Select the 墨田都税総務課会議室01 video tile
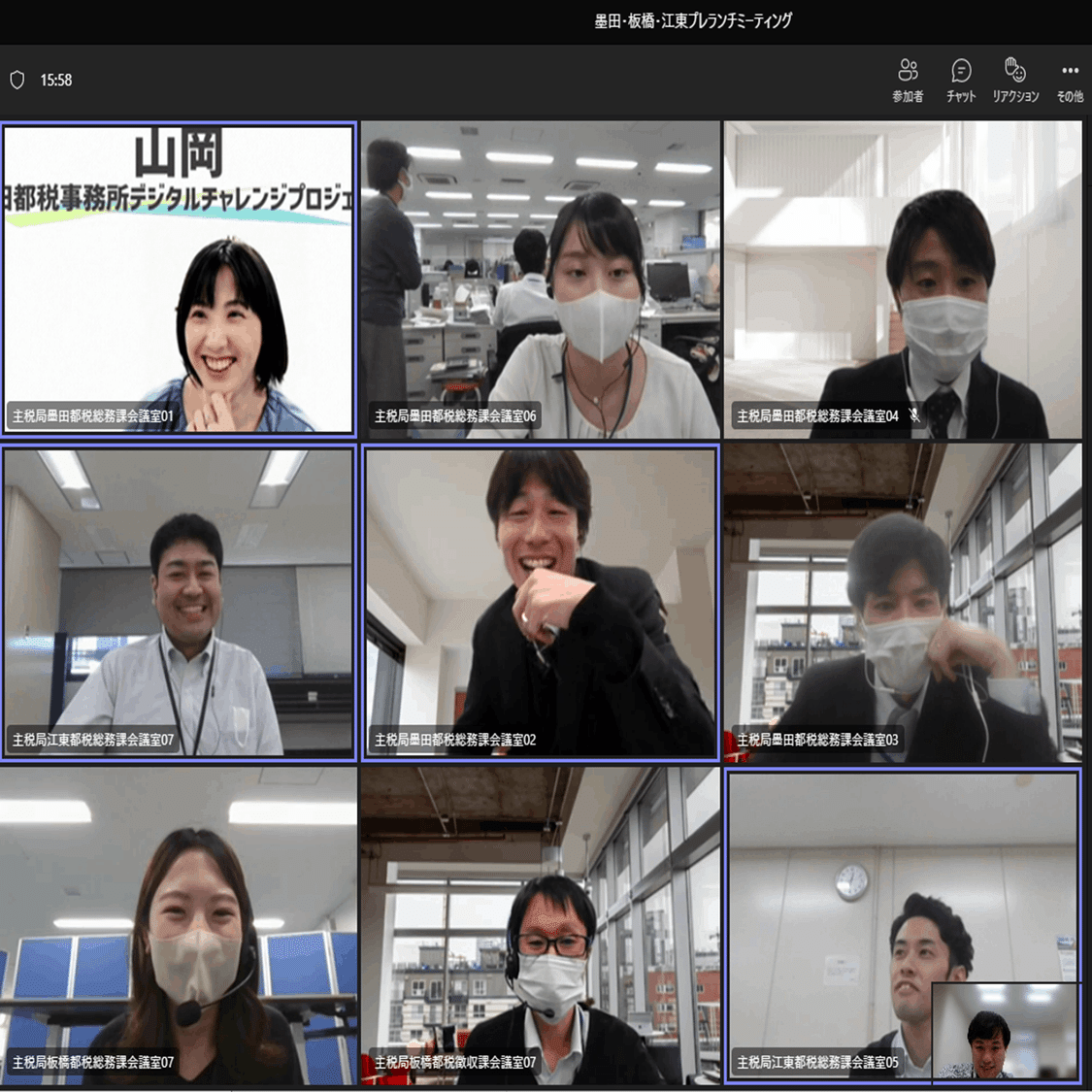Screen dimensions: 1092x1092 (179, 280)
